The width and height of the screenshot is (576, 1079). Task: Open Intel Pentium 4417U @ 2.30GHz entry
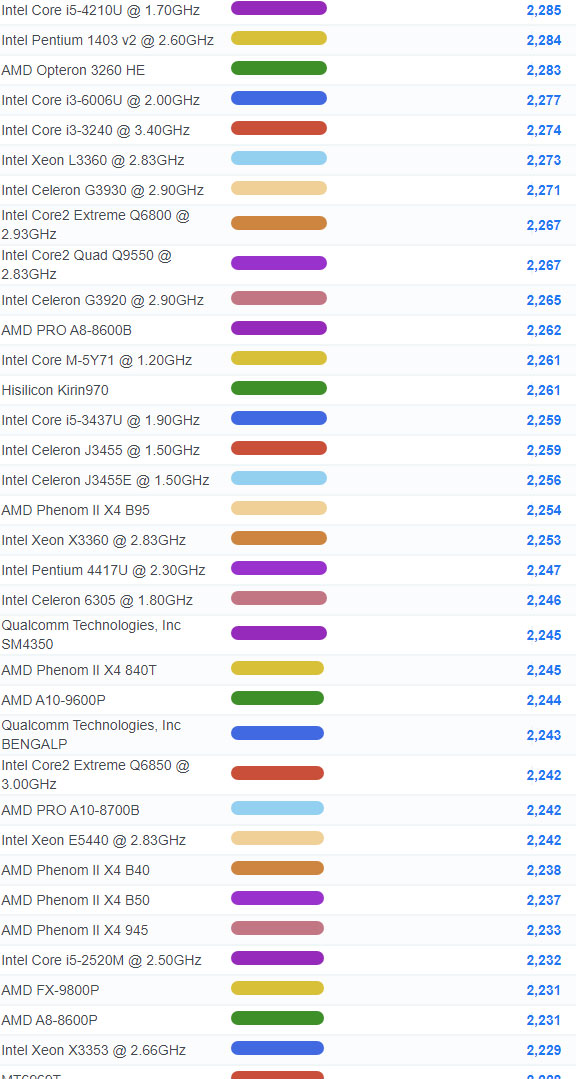tap(103, 570)
